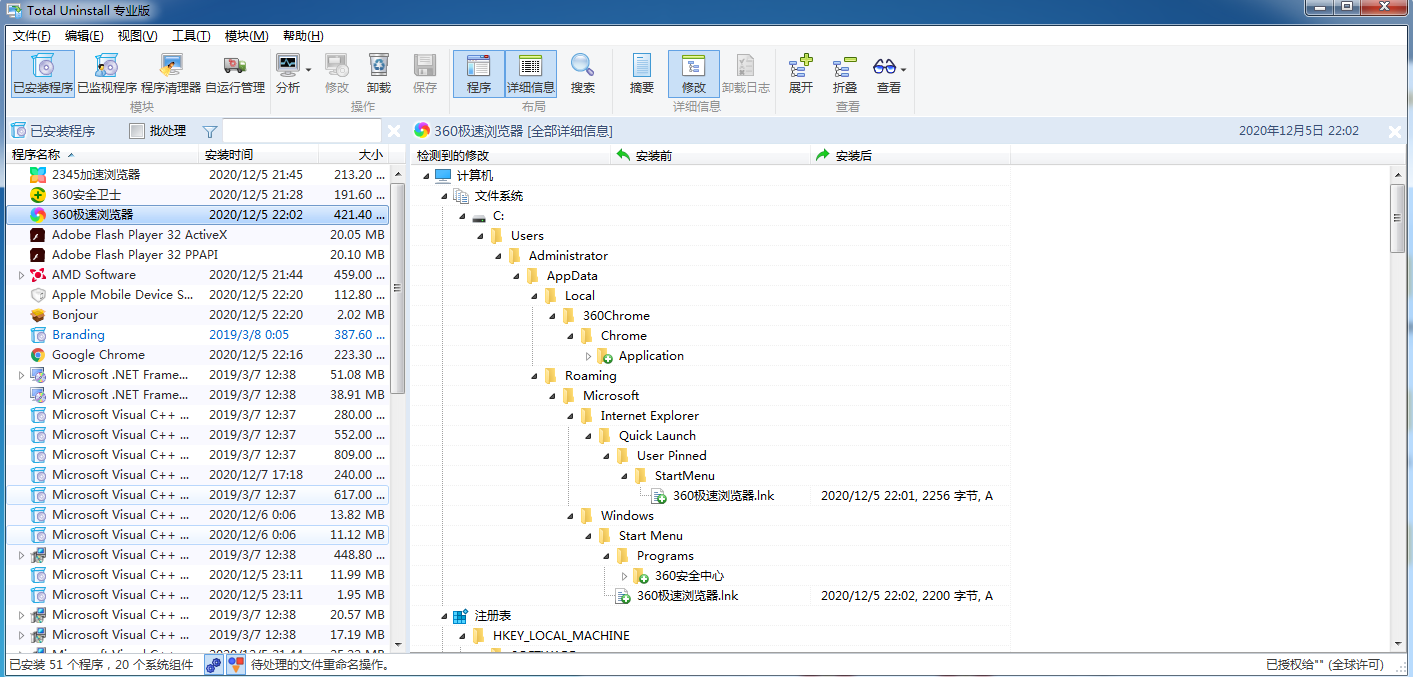This screenshot has height=677, width=1413.
Task: Click the 分析 monitor icon
Action: [288, 66]
